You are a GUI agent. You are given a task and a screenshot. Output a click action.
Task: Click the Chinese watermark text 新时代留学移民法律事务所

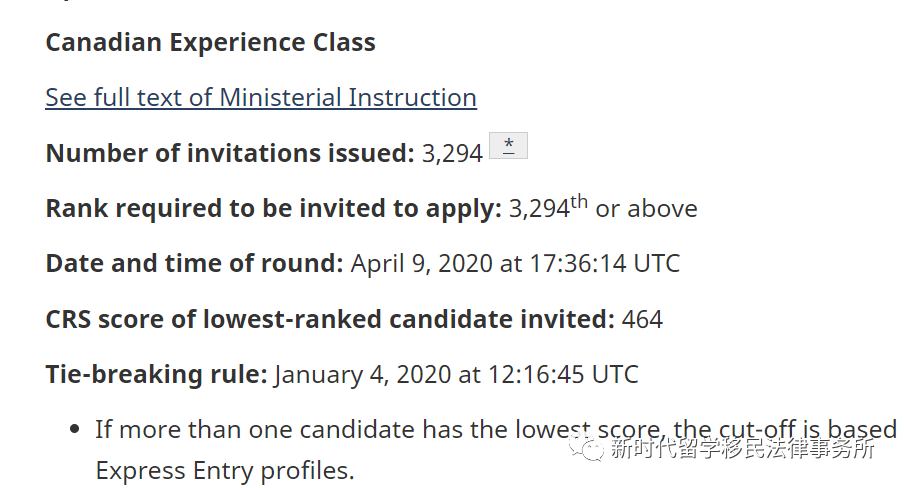pyautogui.click(x=743, y=448)
